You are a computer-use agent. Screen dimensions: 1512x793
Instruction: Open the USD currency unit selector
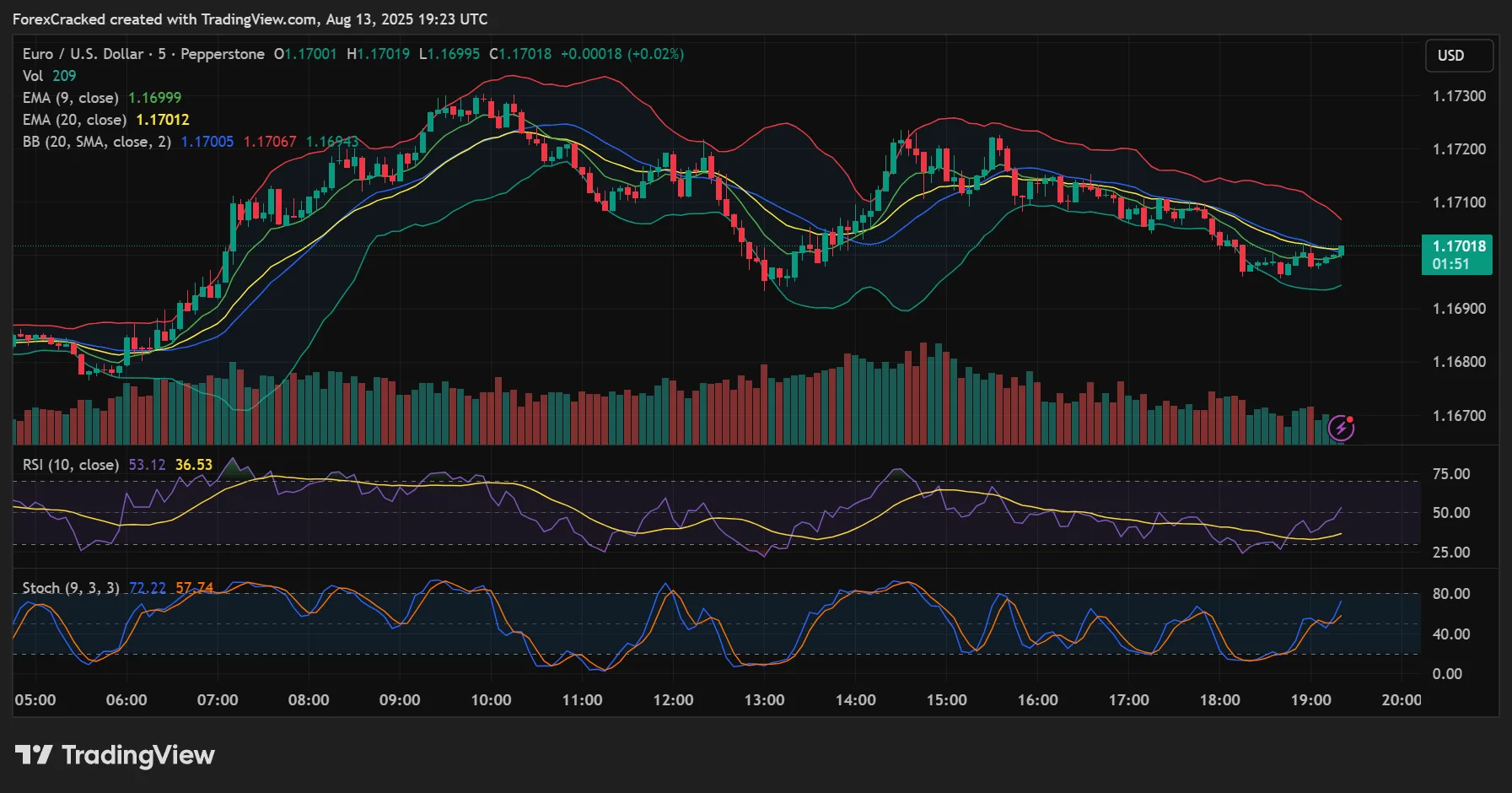(1459, 56)
